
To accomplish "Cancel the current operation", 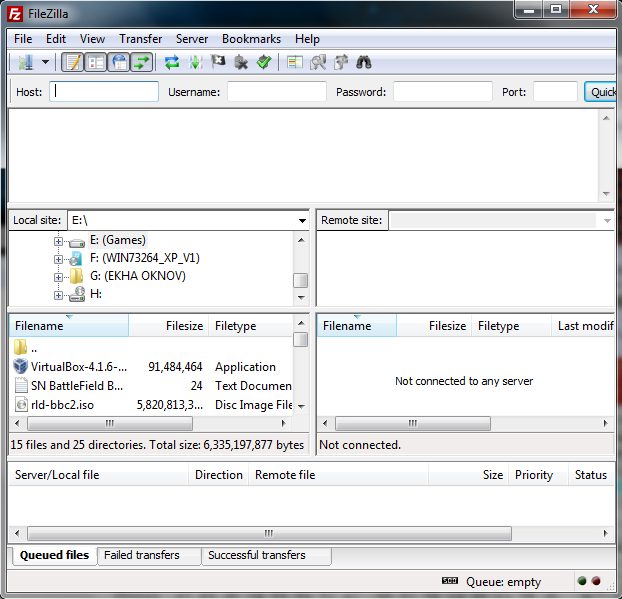I will pyautogui.click(x=218, y=62).
